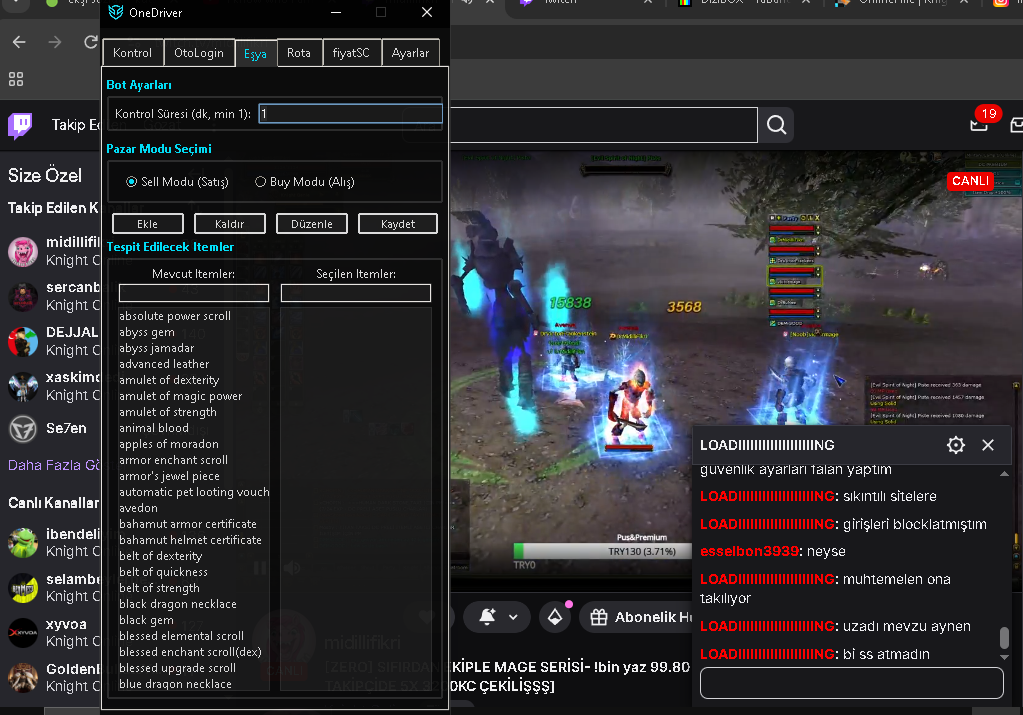Click the bits diamond icon button

[555, 616]
